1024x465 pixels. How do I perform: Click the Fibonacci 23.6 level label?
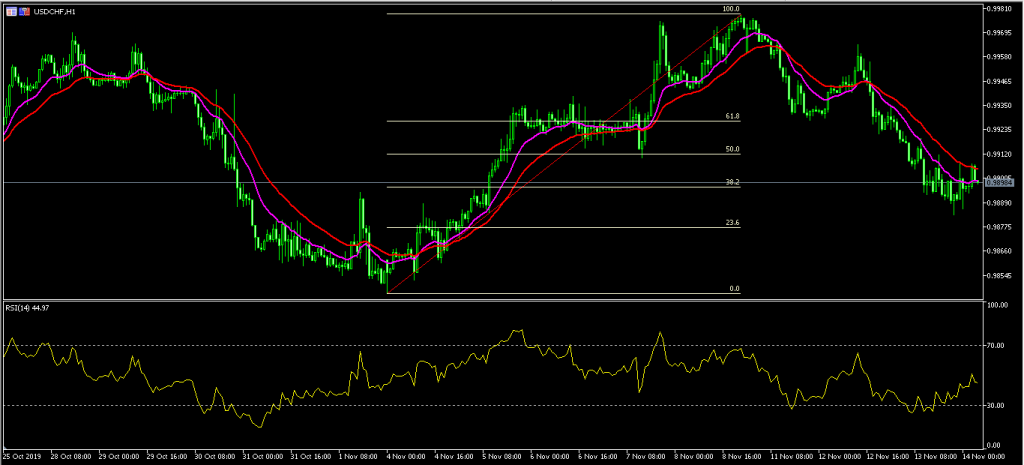coord(733,223)
